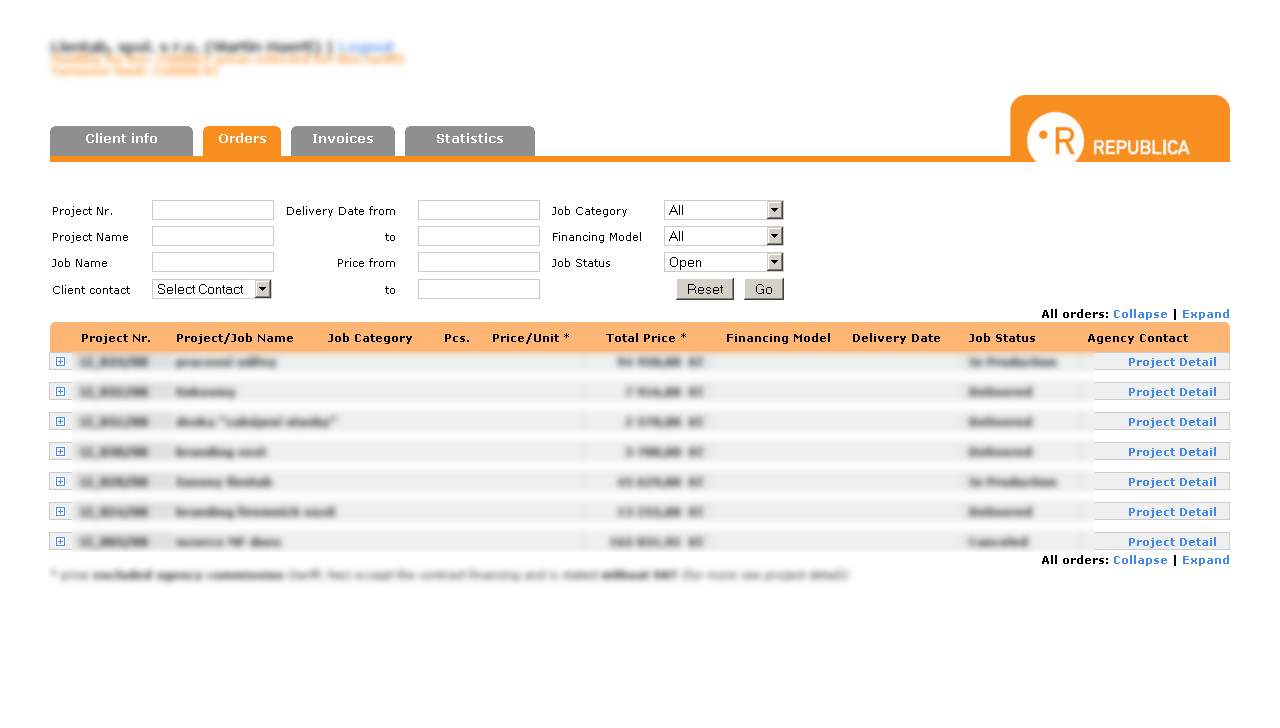1280x728 pixels.
Task: Click the Delivery Date from field
Action: 479,211
